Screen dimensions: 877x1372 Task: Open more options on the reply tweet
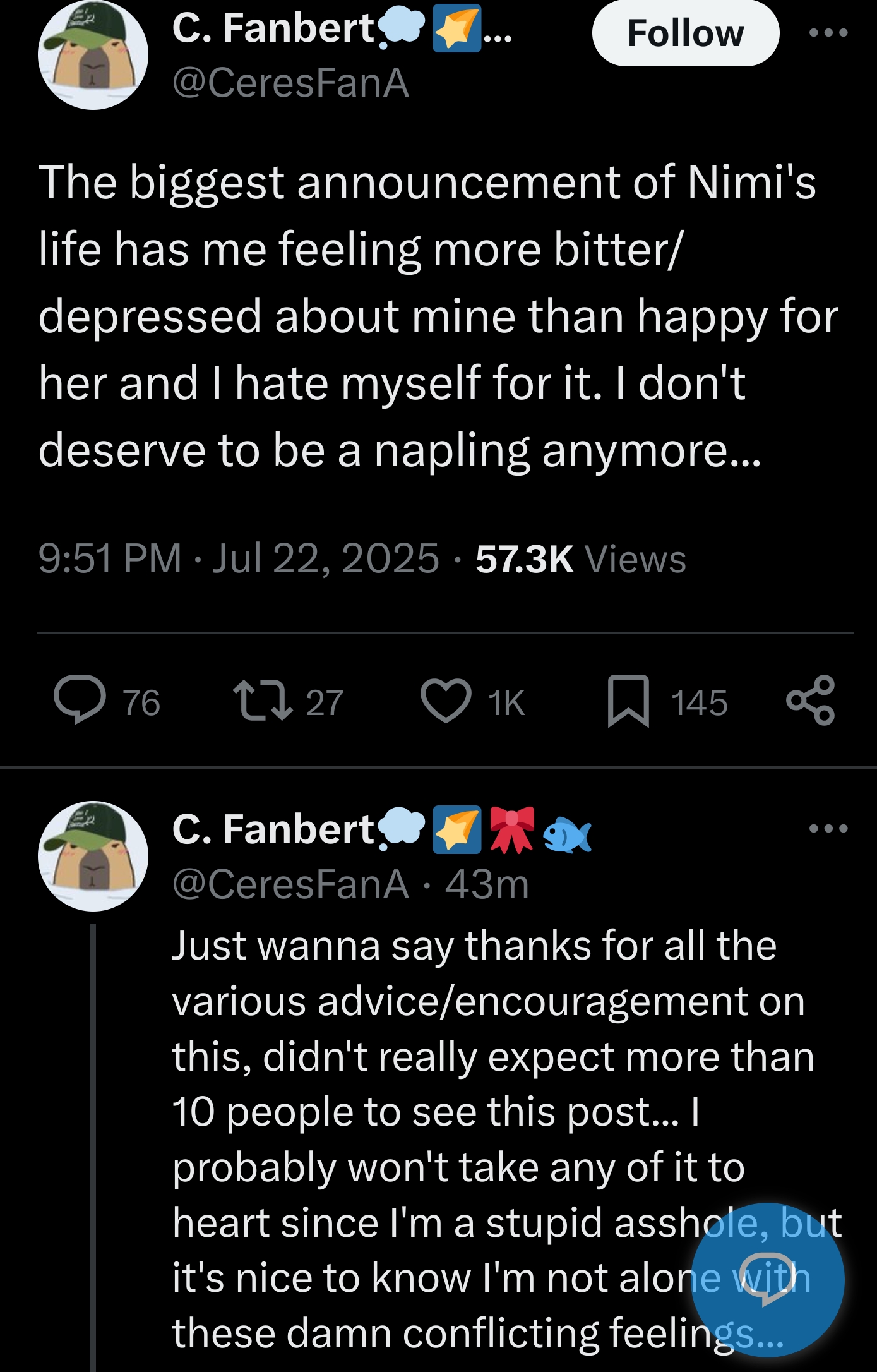click(828, 828)
